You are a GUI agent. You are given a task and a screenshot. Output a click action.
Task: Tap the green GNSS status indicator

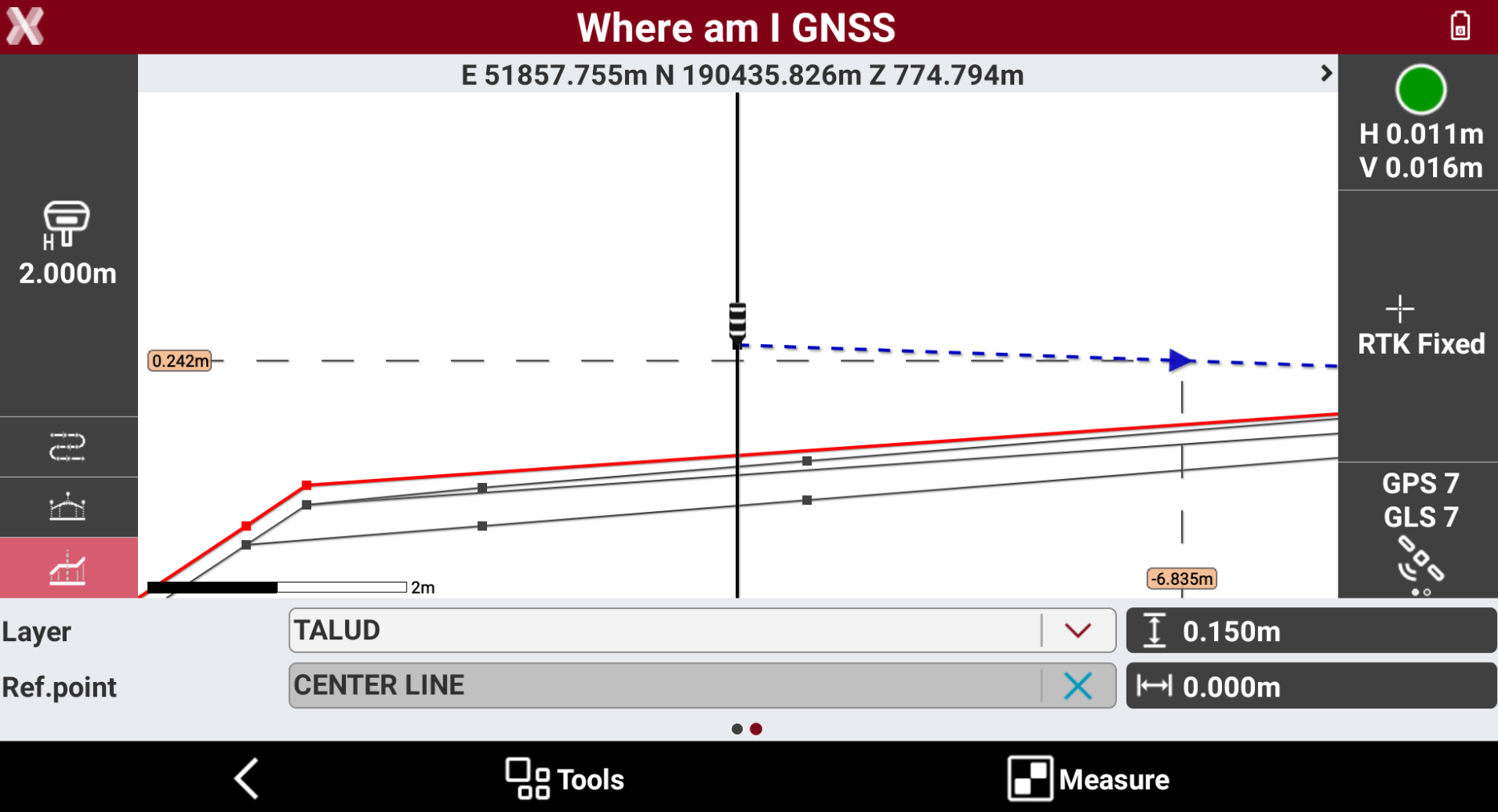click(x=1420, y=89)
